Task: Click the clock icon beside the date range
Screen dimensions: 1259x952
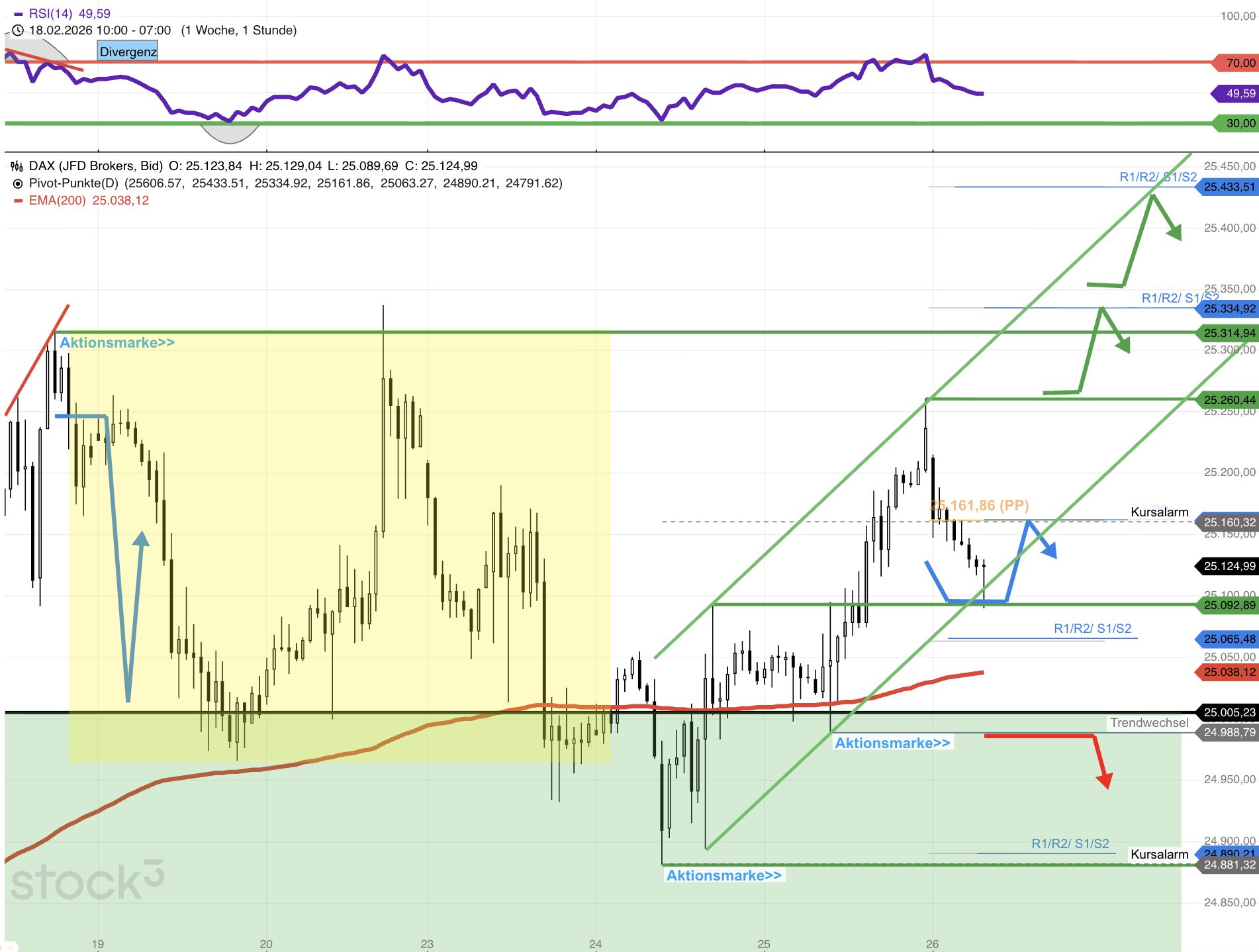Action: [18, 30]
